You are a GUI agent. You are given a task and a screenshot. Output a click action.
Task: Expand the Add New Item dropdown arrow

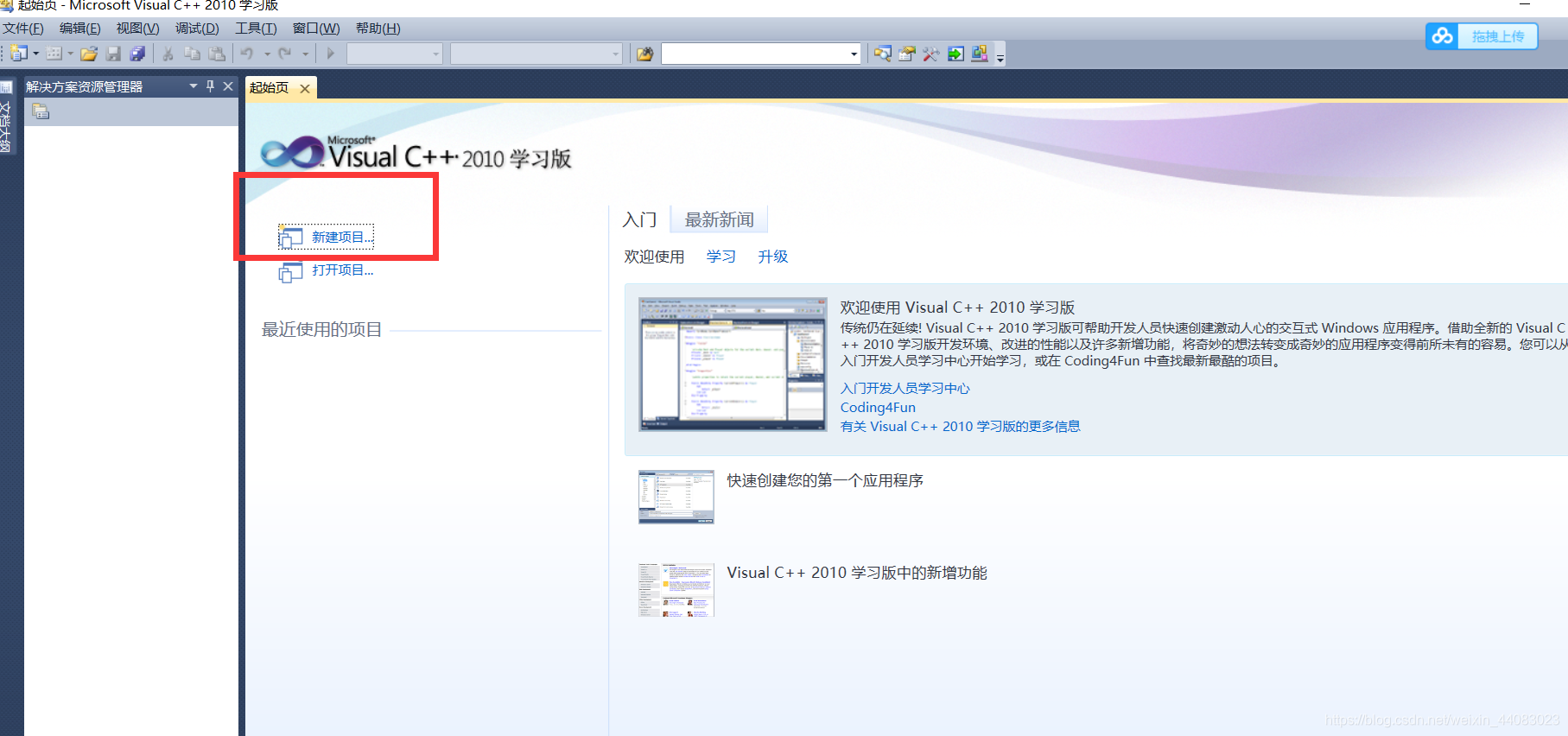tap(70, 54)
